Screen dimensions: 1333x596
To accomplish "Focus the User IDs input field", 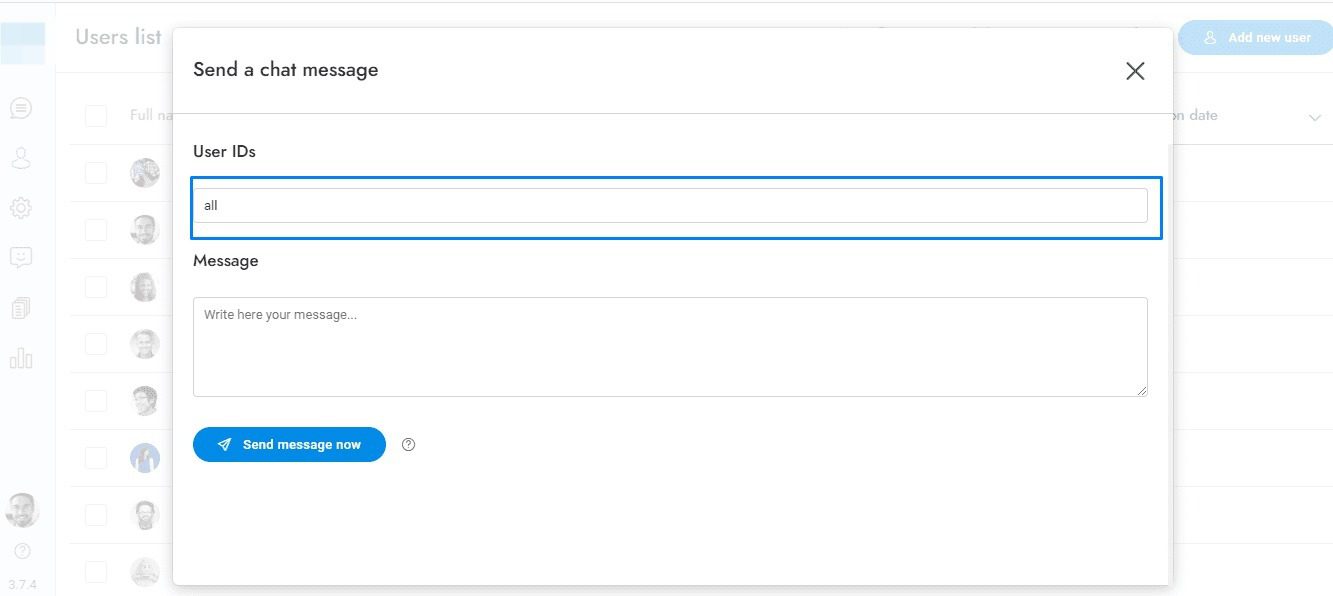I will 670,206.
